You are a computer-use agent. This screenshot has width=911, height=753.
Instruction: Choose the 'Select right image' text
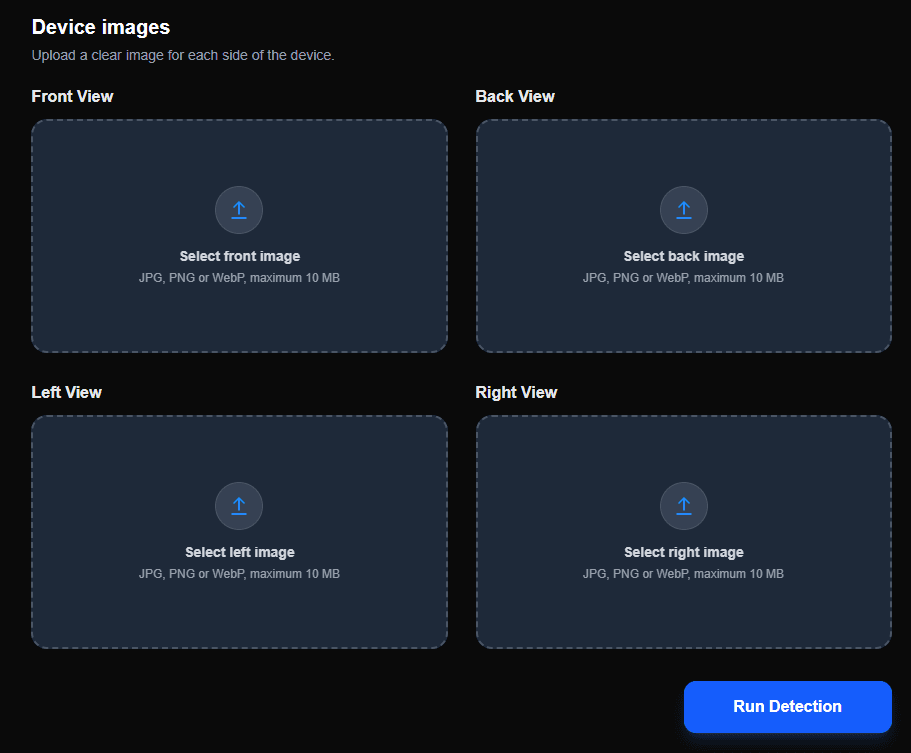coord(684,552)
